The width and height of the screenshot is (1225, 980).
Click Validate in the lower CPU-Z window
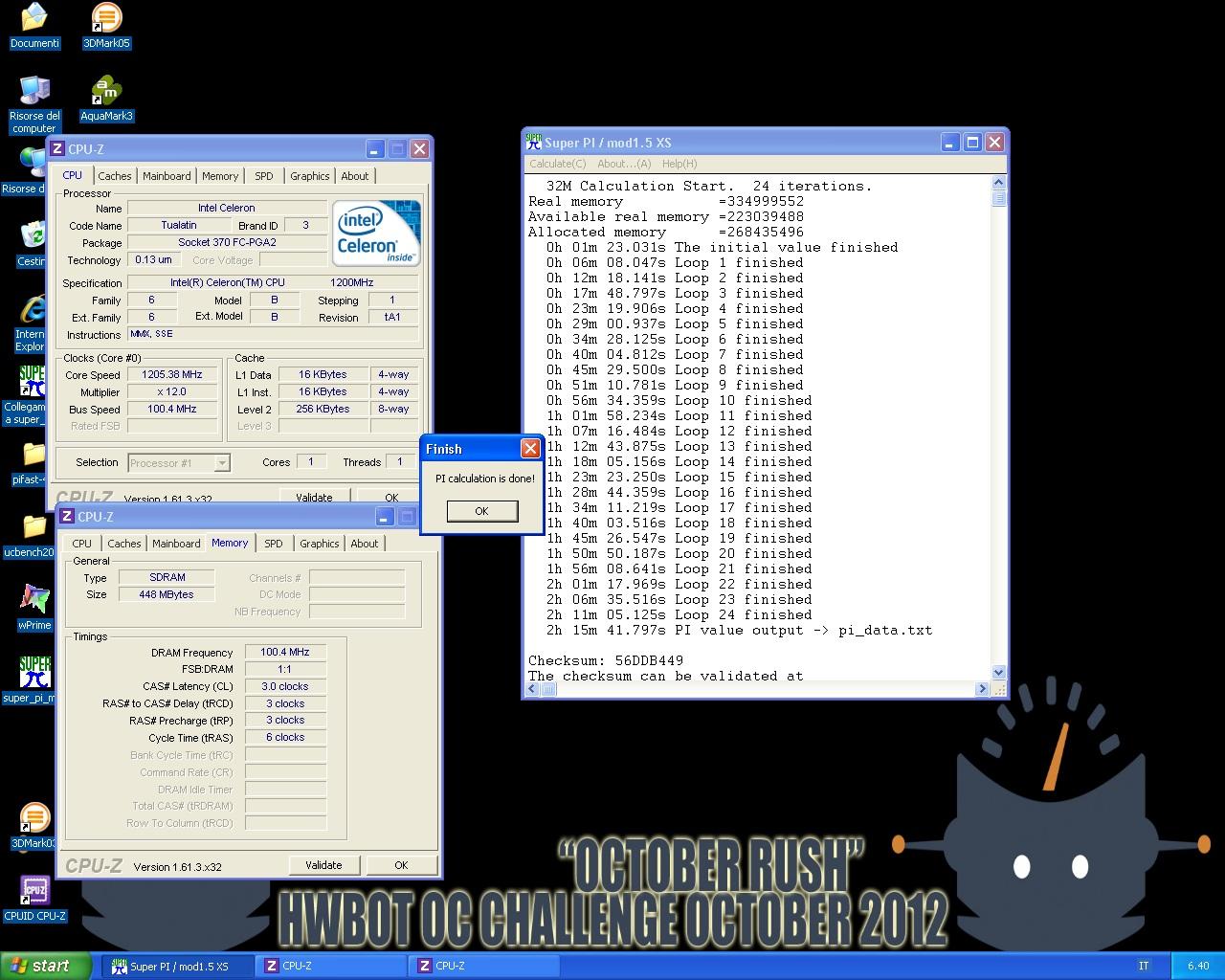pos(323,865)
